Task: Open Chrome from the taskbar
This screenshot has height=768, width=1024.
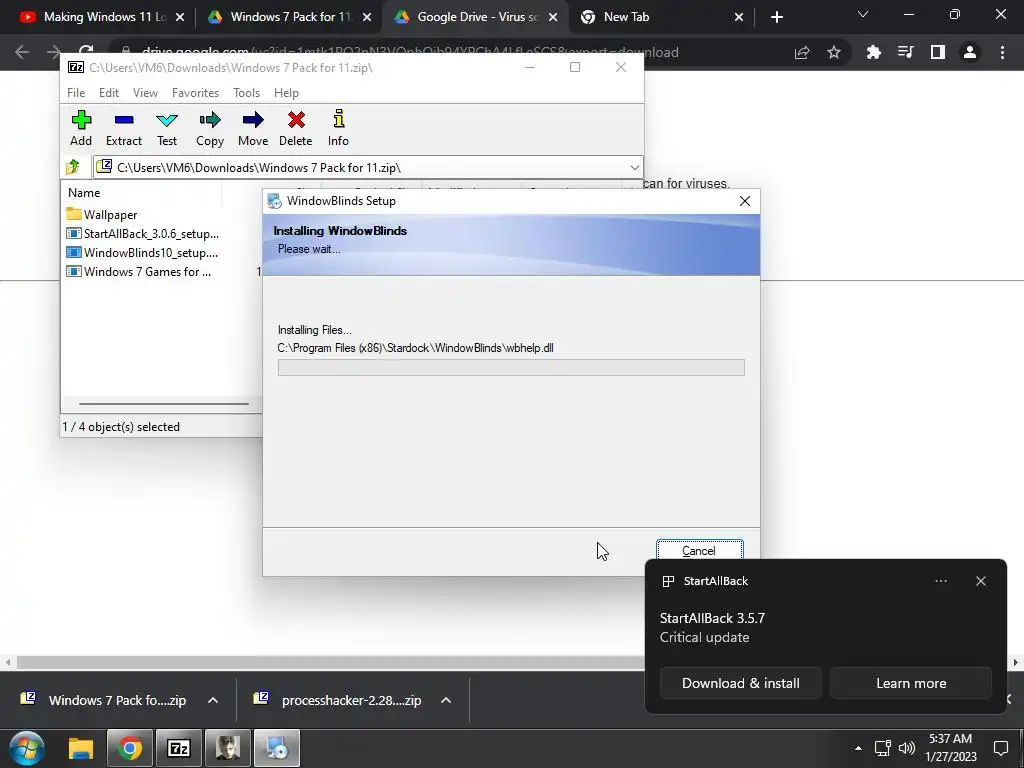Action: coord(129,748)
